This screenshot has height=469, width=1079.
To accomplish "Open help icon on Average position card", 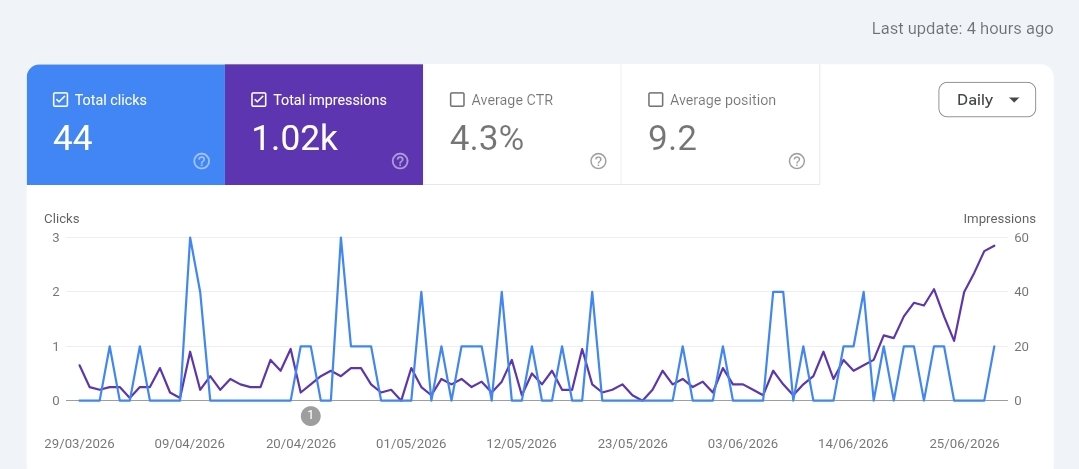I will pos(797,161).
